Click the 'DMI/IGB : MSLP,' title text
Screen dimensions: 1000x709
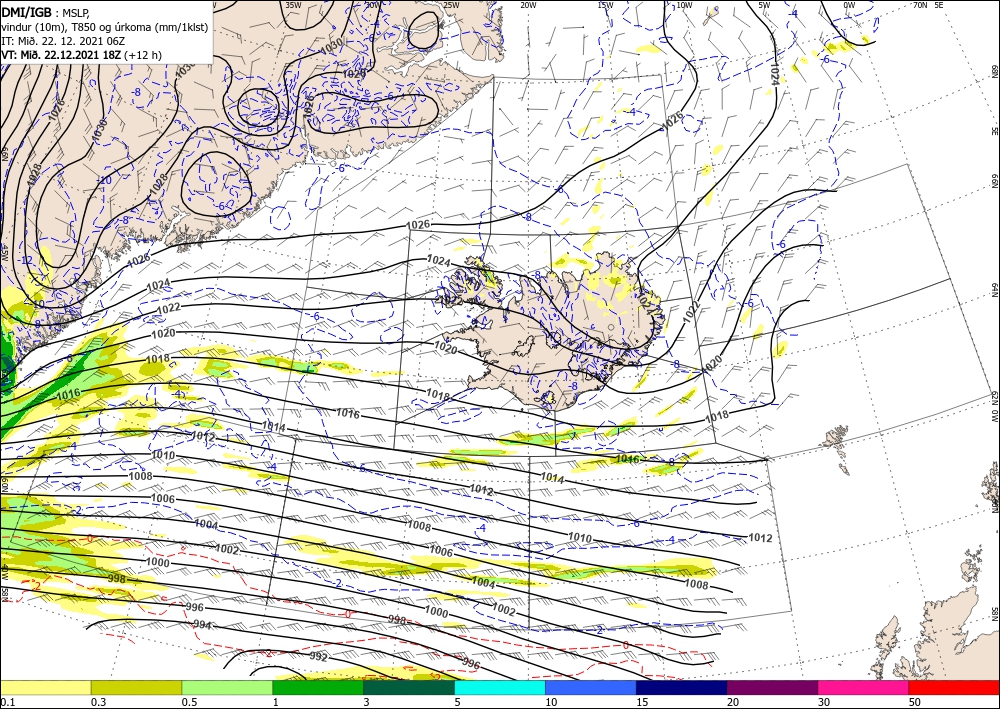tap(45, 11)
